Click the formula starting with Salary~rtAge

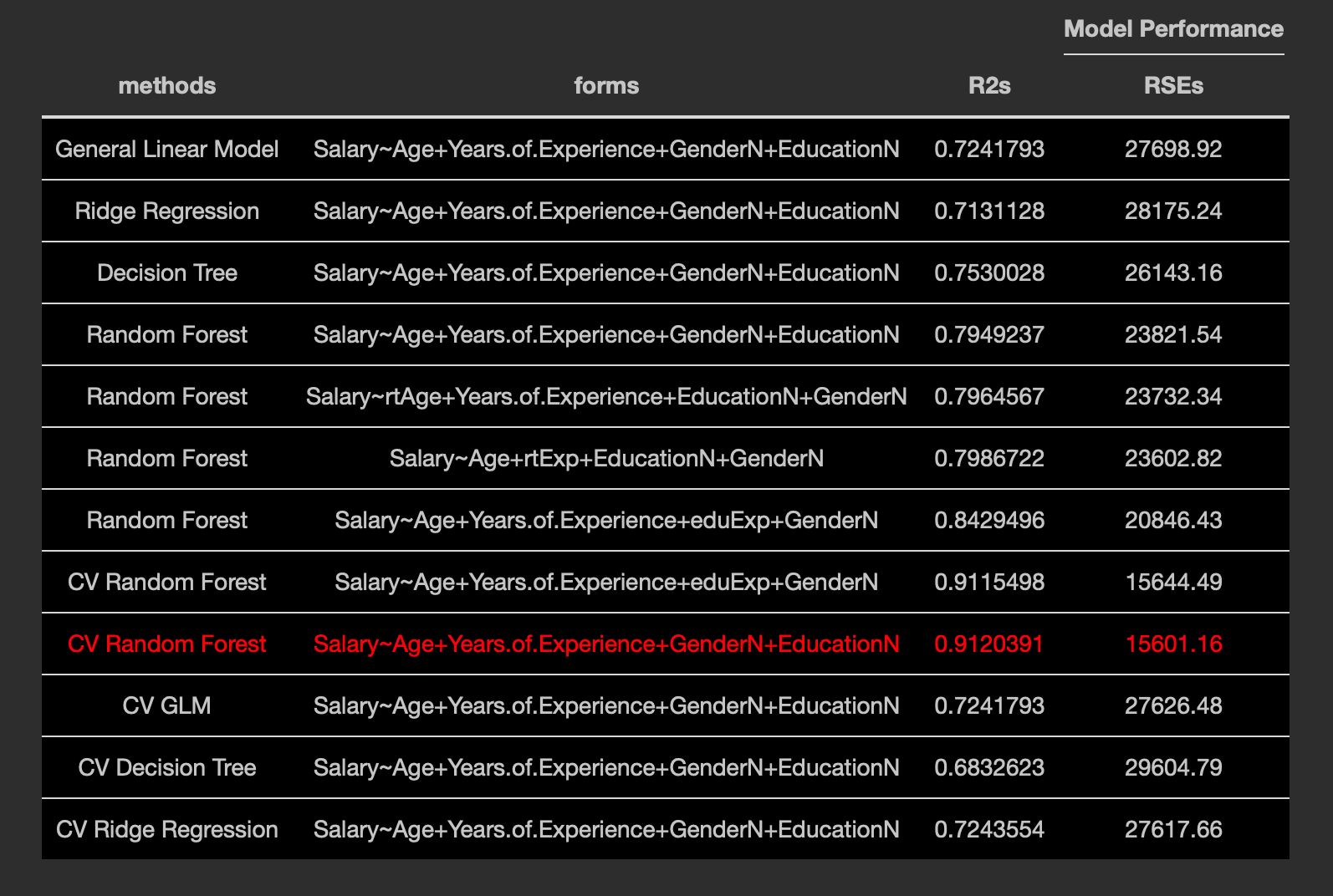point(606,397)
